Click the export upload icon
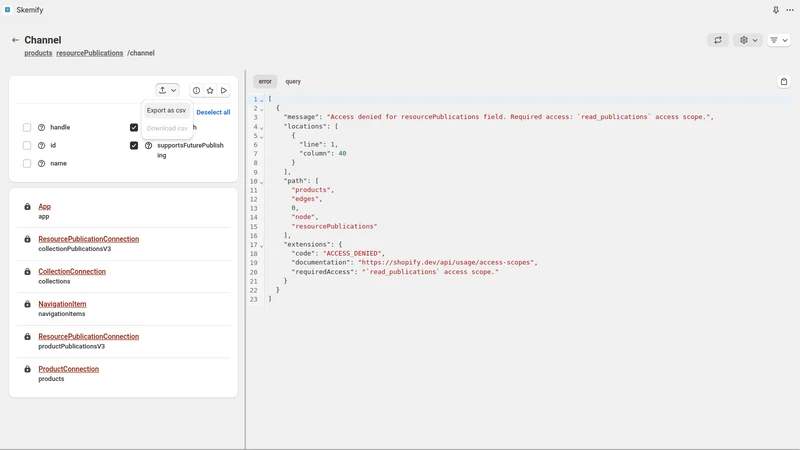 coord(162,90)
